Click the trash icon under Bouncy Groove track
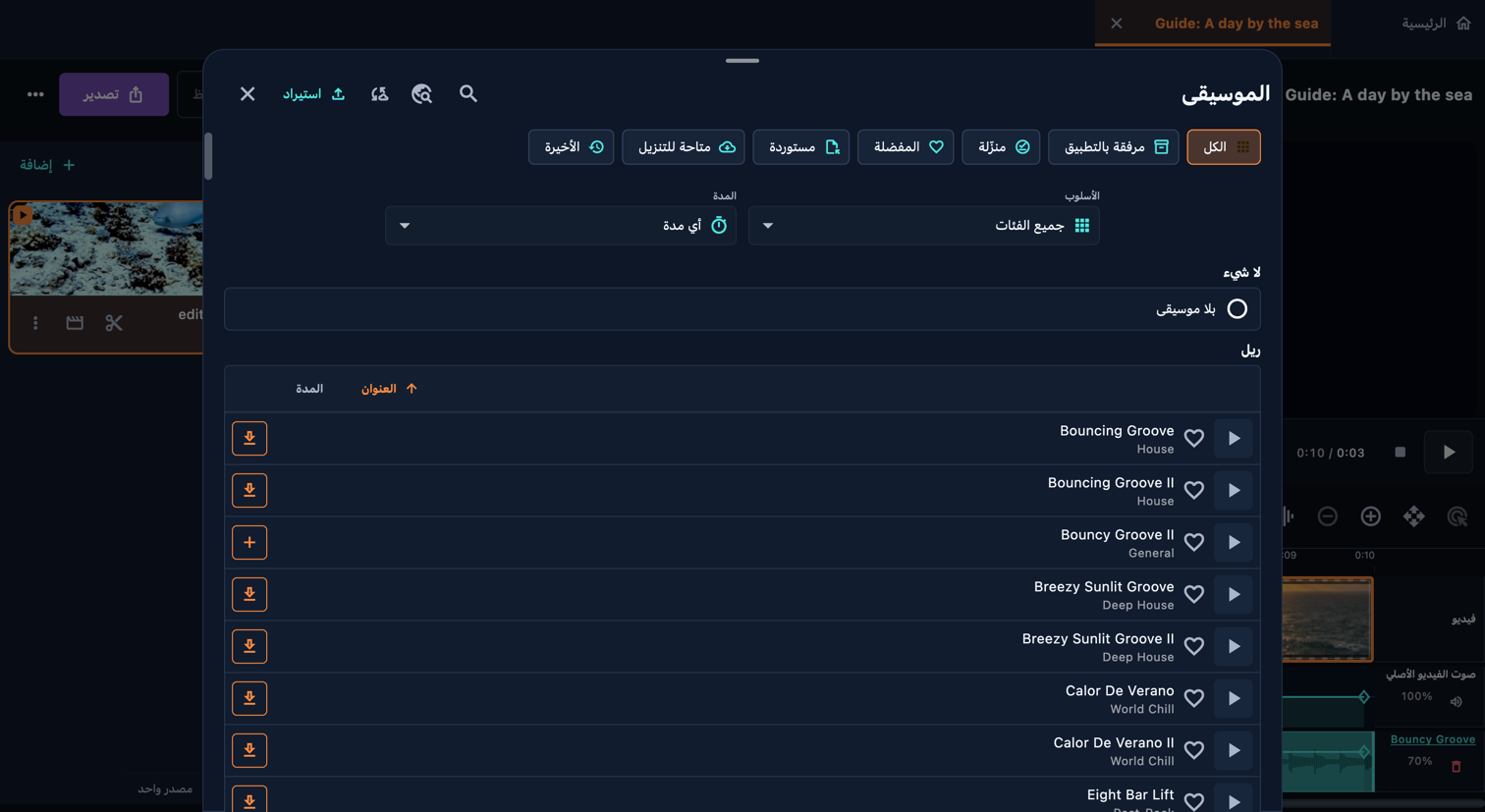Viewport: 1485px width, 812px height. click(1457, 766)
